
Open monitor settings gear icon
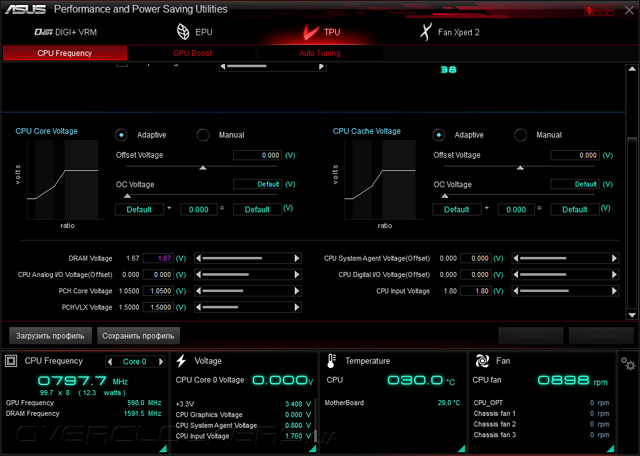(x=628, y=363)
